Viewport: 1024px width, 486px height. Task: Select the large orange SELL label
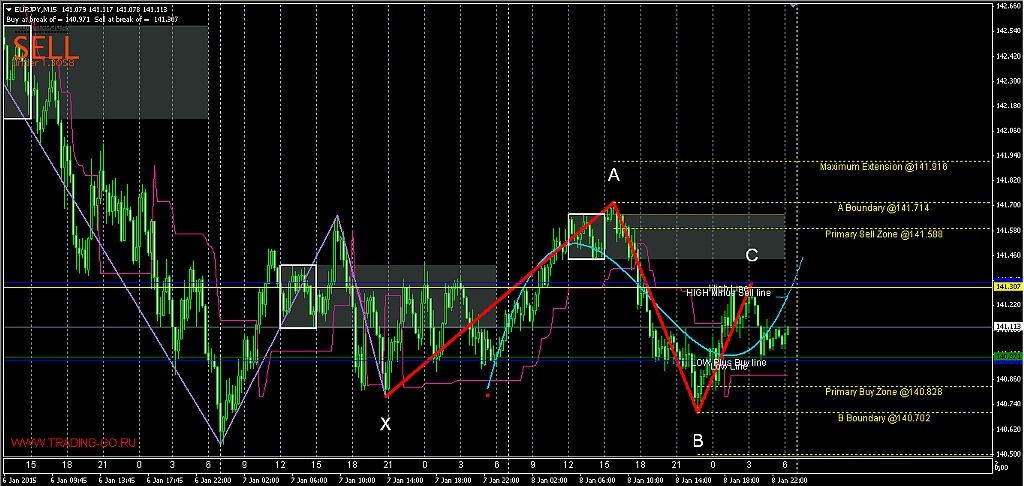(x=46, y=48)
